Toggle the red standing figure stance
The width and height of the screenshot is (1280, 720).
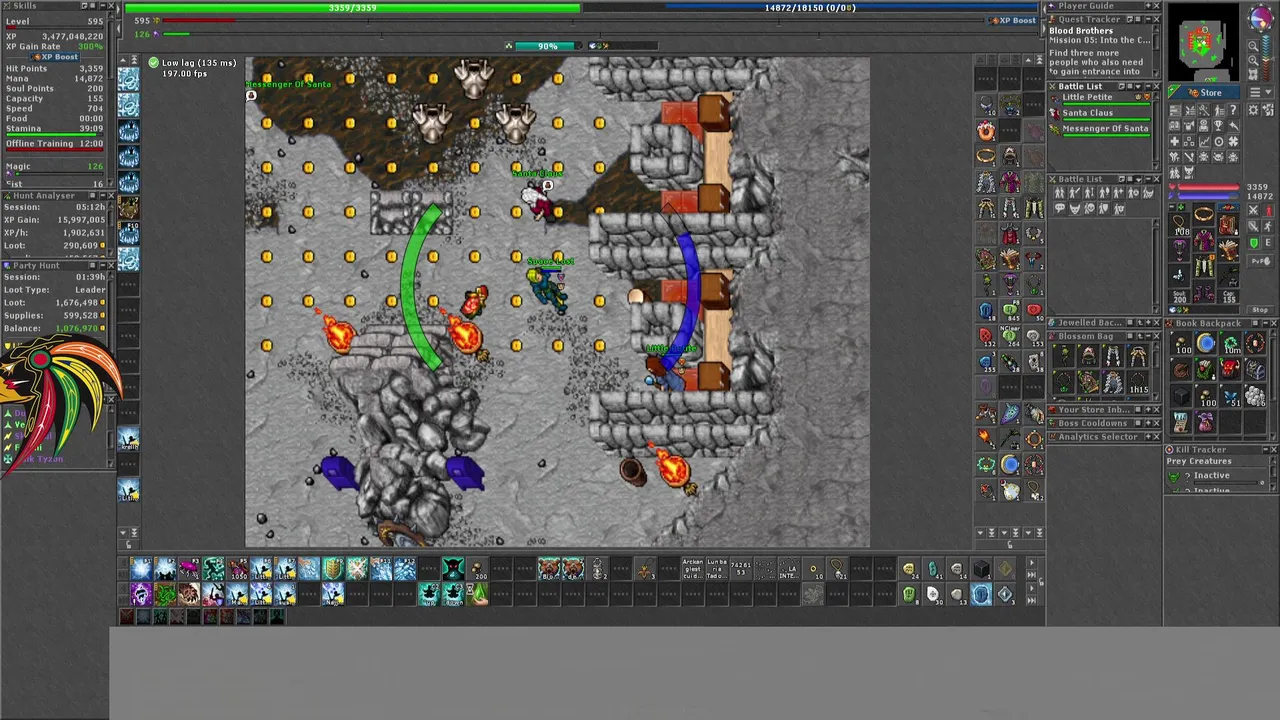point(1269,210)
